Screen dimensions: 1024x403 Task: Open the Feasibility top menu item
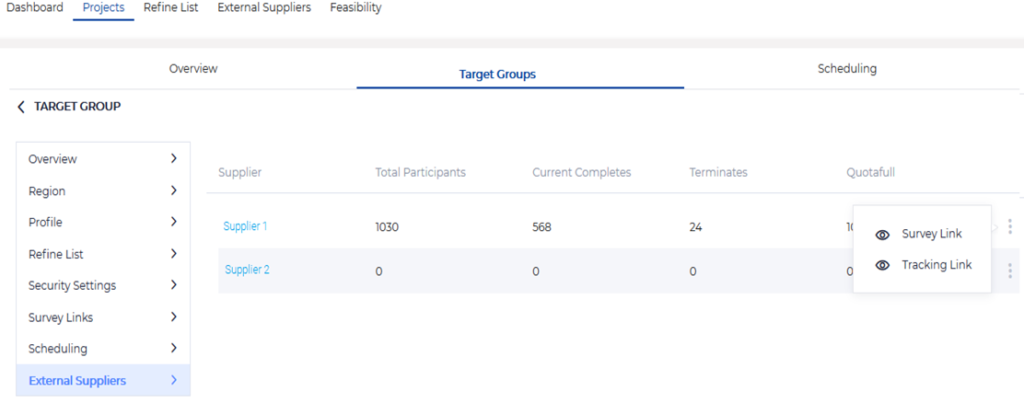click(355, 8)
